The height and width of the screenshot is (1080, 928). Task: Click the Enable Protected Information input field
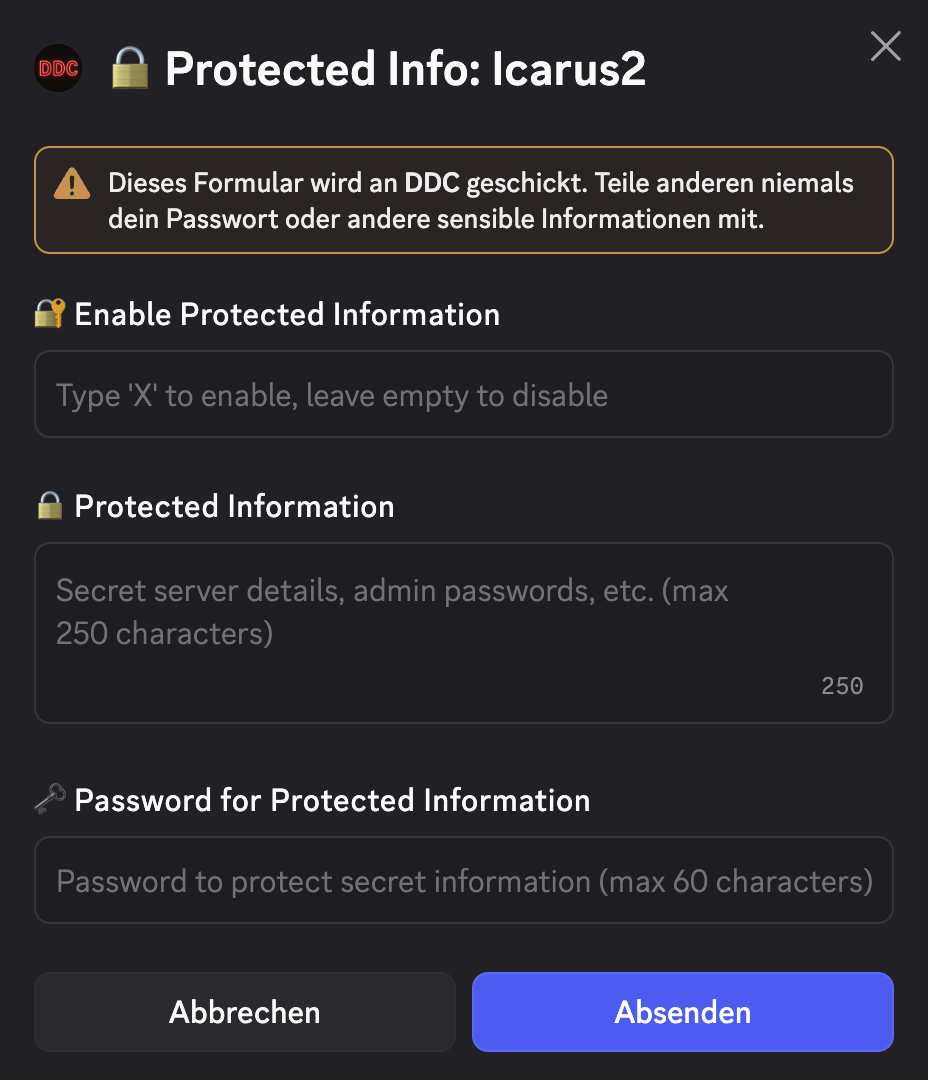point(464,394)
